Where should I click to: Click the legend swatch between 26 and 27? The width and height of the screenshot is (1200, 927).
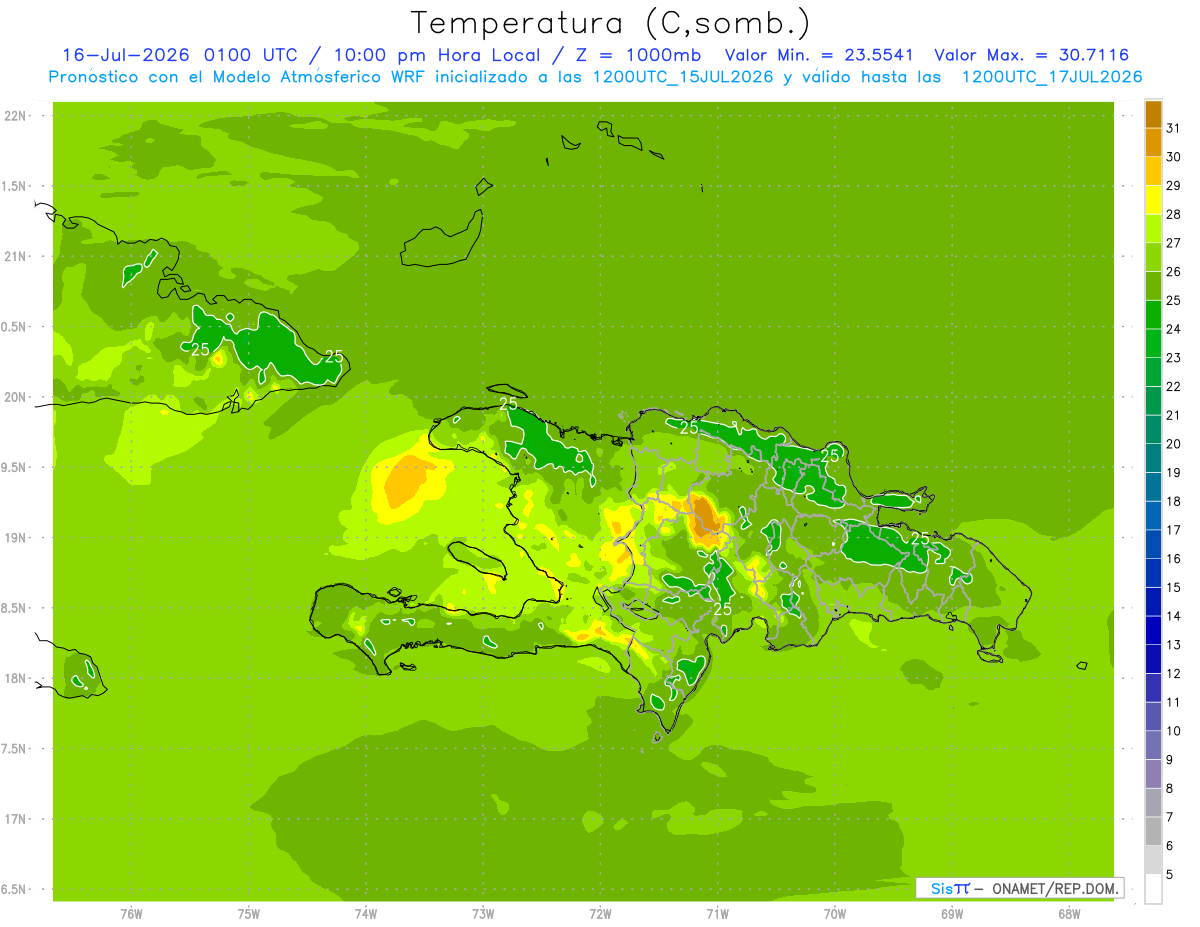1153,257
